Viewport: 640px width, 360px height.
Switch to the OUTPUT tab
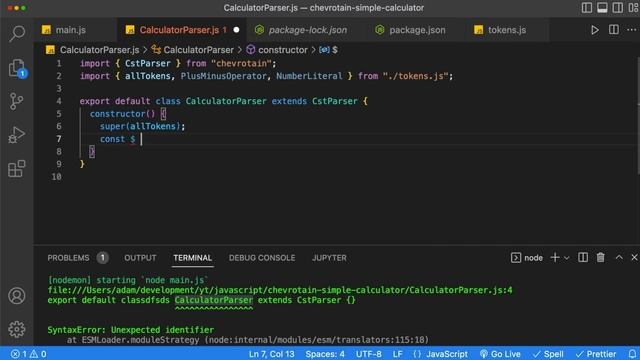(140, 258)
